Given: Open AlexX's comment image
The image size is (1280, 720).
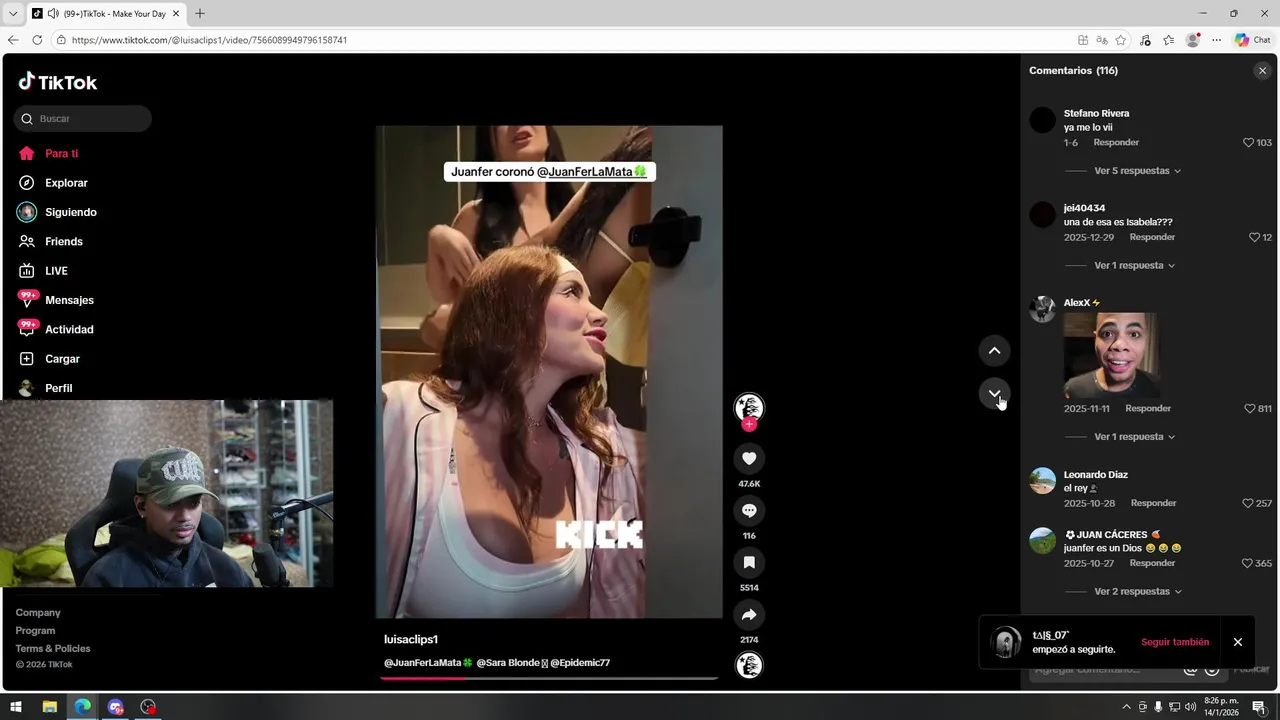Looking at the screenshot, I should (1111, 355).
